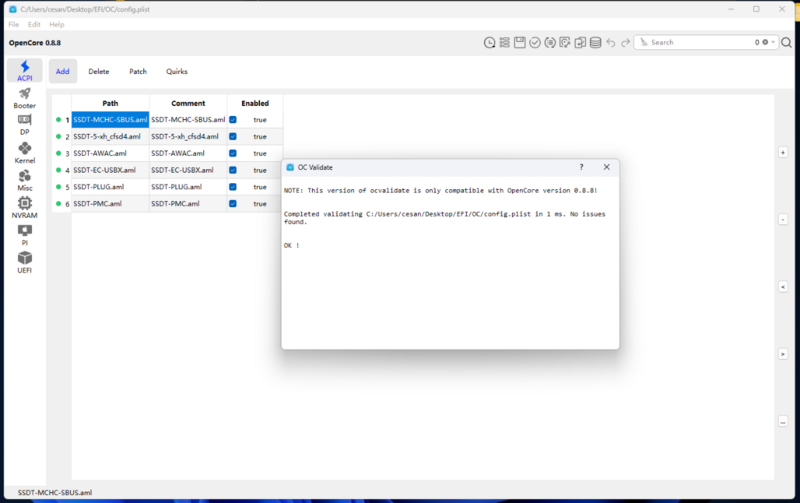Open the Booter section in sidebar
This screenshot has width=800, height=503.
pyautogui.click(x=24, y=98)
